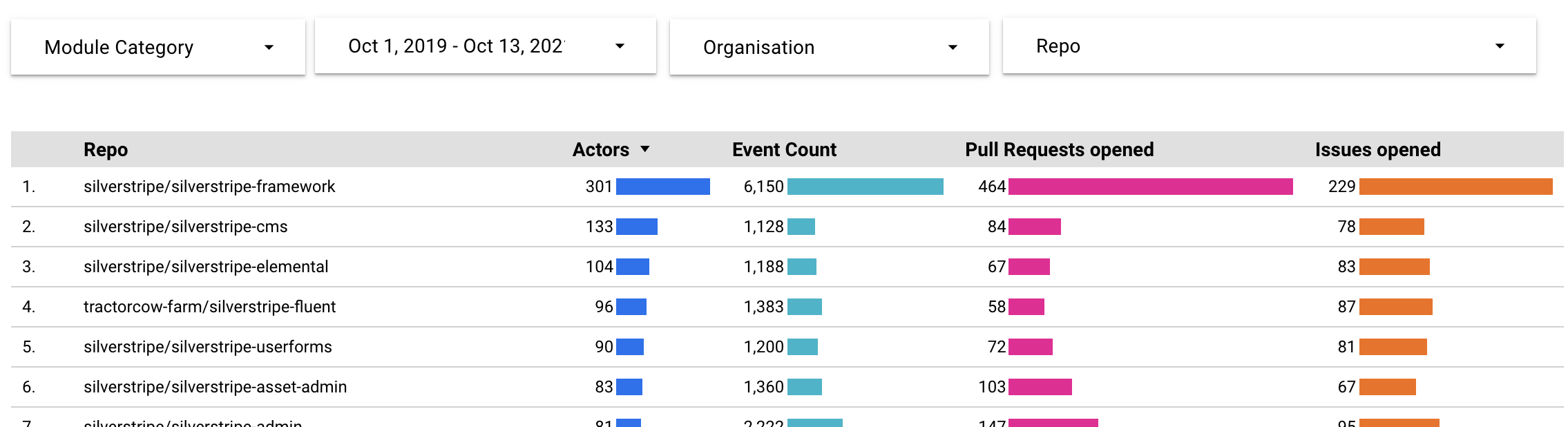The height and width of the screenshot is (427, 1568).
Task: Click tractorcow-farm/silverstripe-fluent repo name
Action: click(x=209, y=307)
